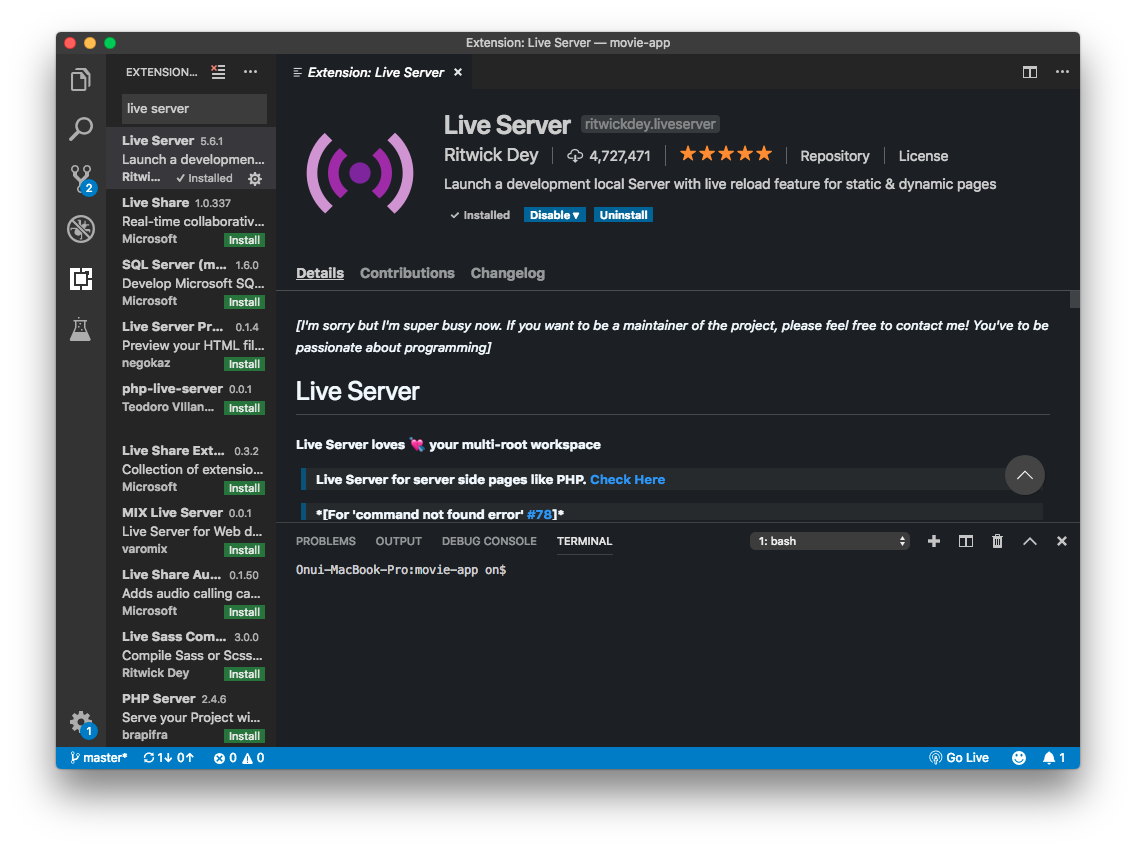Open the Debug view icon
The height and width of the screenshot is (849, 1136).
(80, 229)
